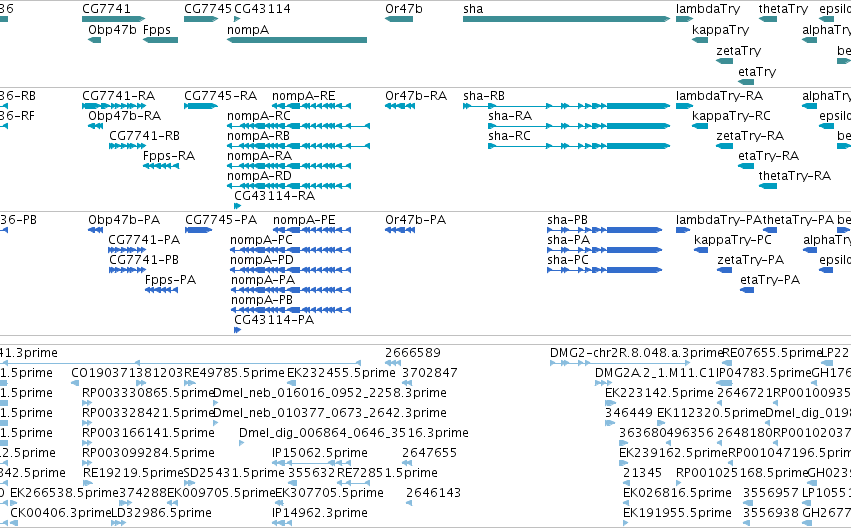Select transcript nompA-RC
Screen dimensions: 851x528
pyautogui.click(x=259, y=116)
